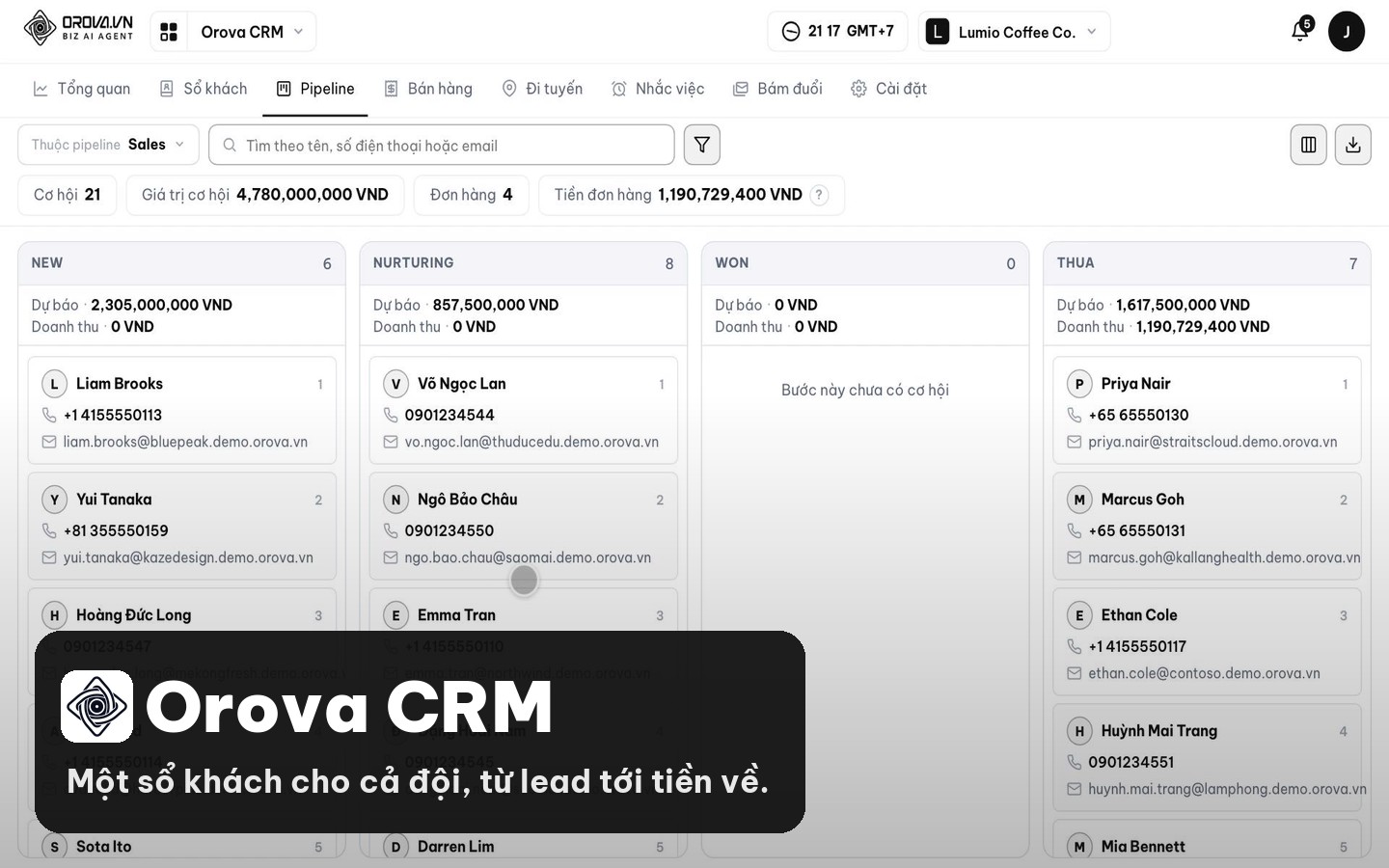Click Huỳnh Mai Trang card name

point(1159,731)
